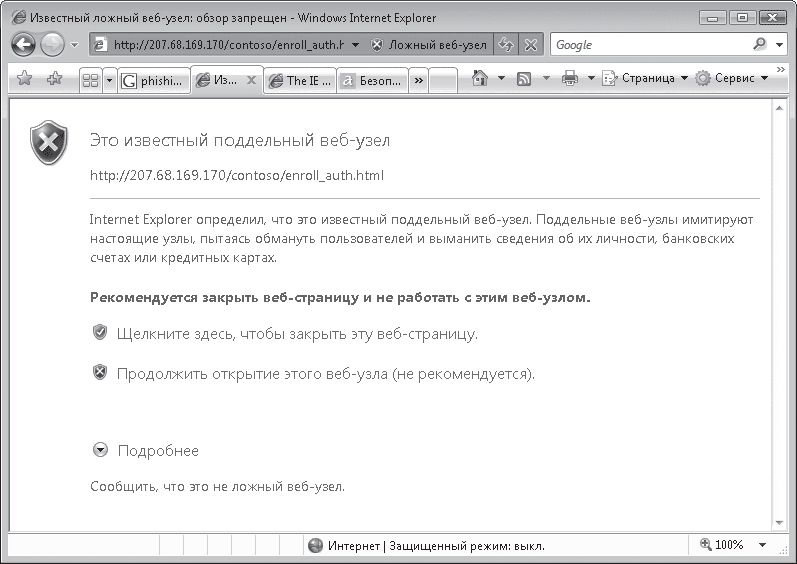The image size is (797, 564).
Task: Open the Сервис tools menu
Action: tap(733, 79)
